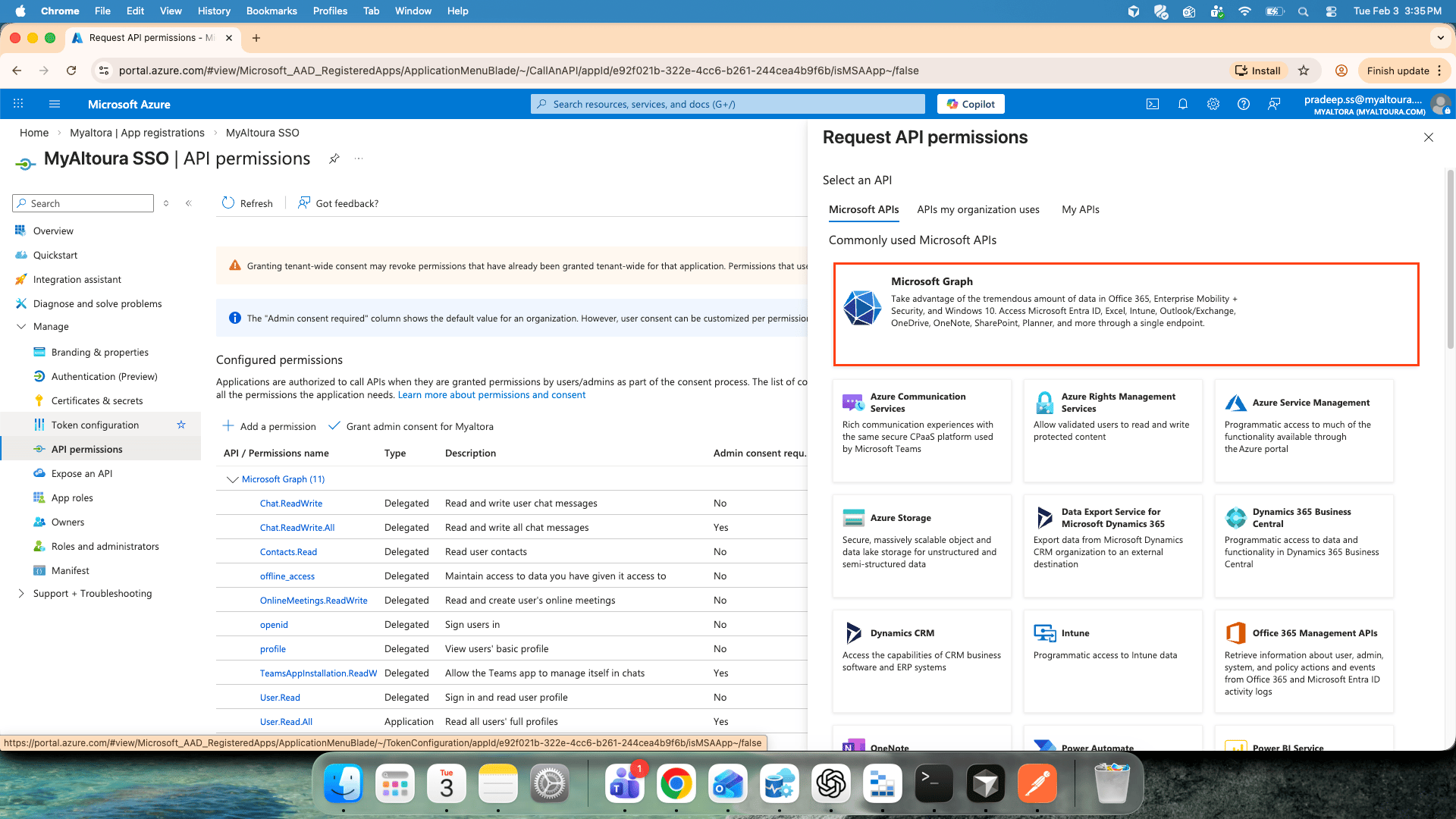Open the notifications bell

(x=1183, y=104)
